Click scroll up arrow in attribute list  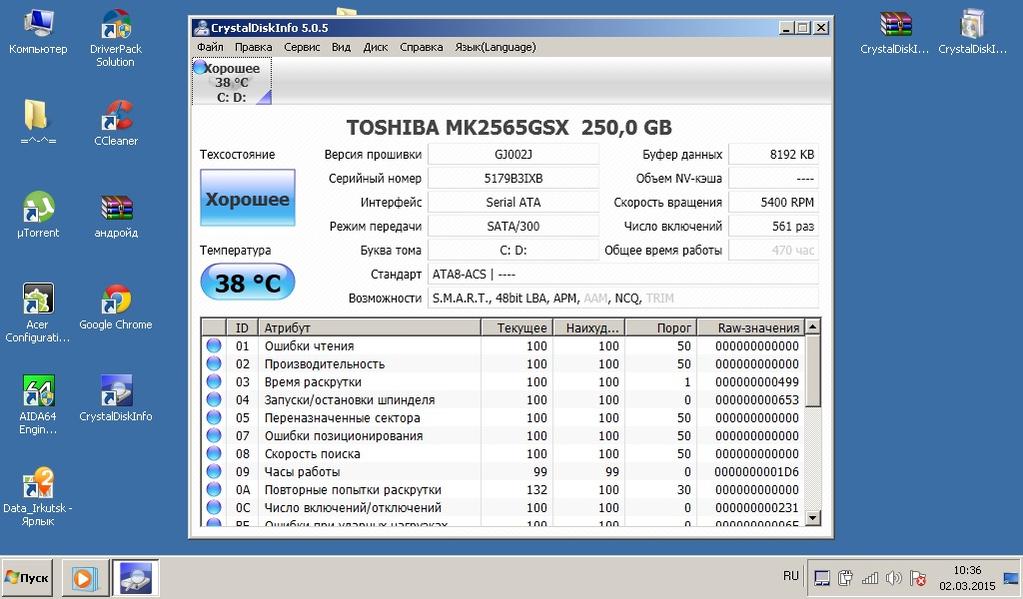point(812,327)
